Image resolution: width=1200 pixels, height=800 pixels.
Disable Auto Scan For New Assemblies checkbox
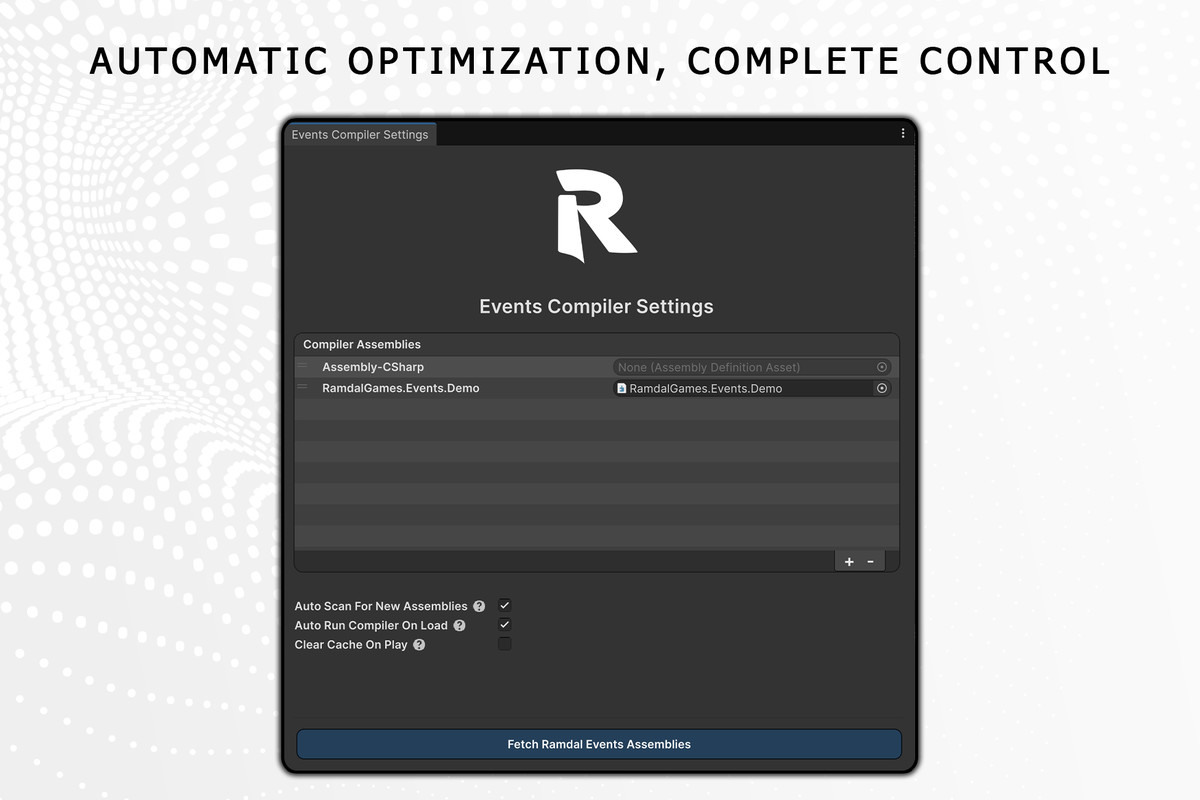(x=505, y=605)
